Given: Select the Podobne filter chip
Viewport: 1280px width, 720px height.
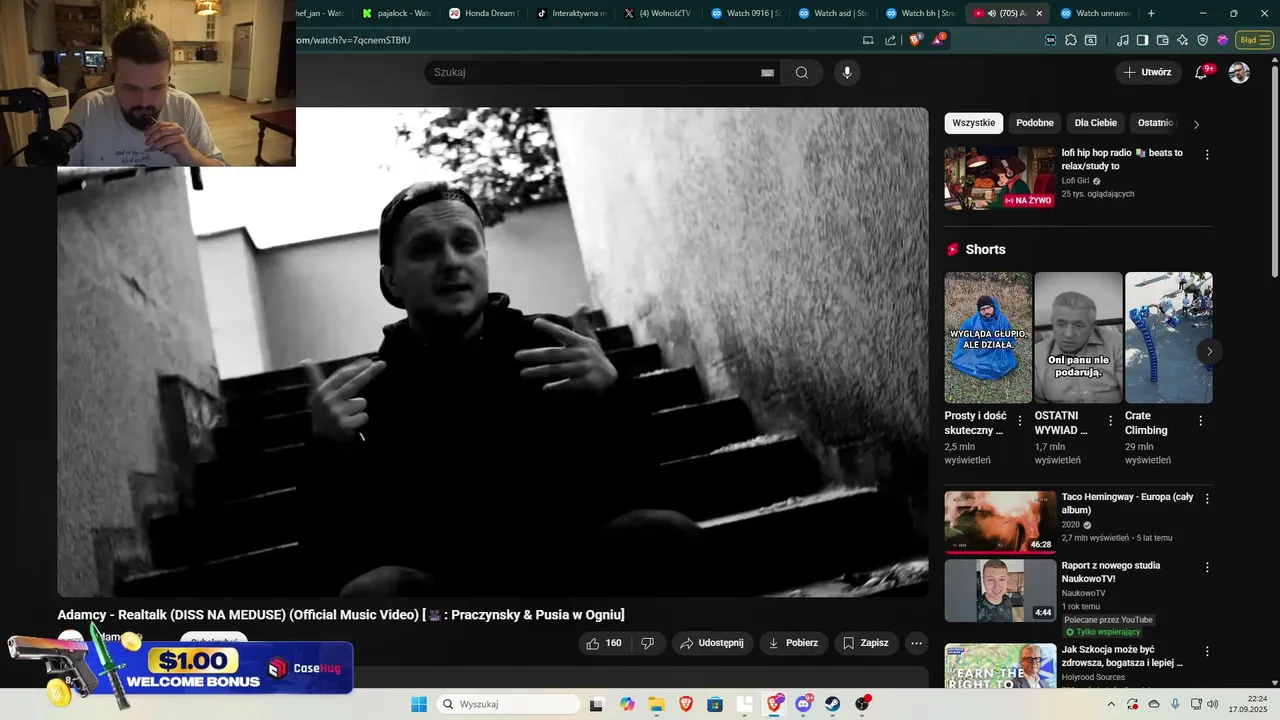Looking at the screenshot, I should [x=1035, y=123].
